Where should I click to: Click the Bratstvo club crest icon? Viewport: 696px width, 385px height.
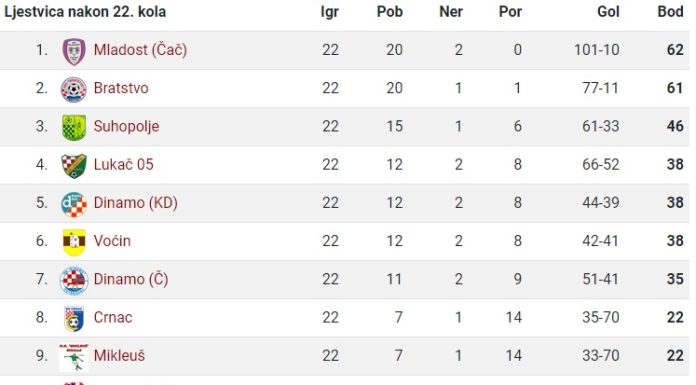coord(74,89)
